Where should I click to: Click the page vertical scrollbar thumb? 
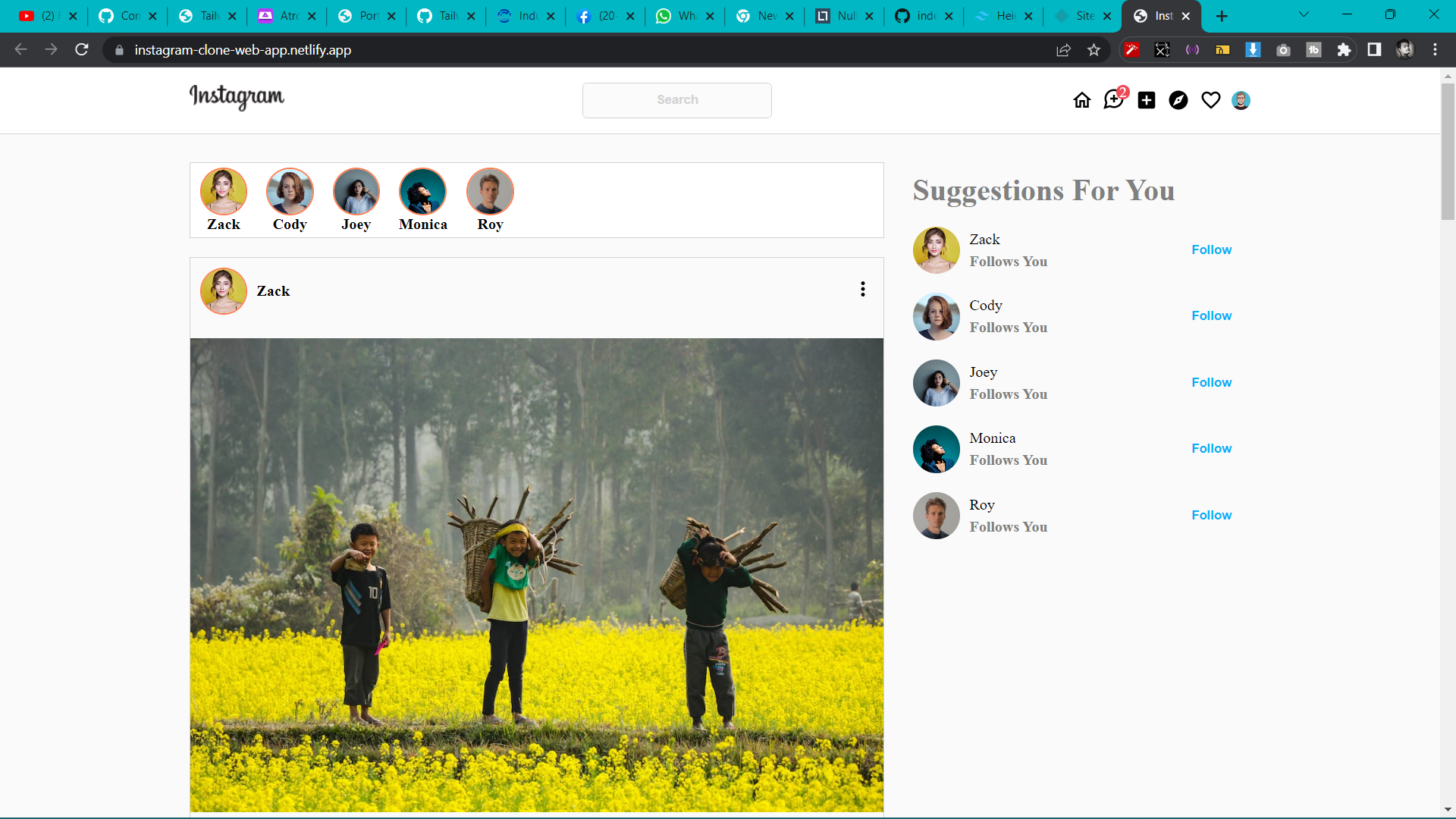[1448, 152]
